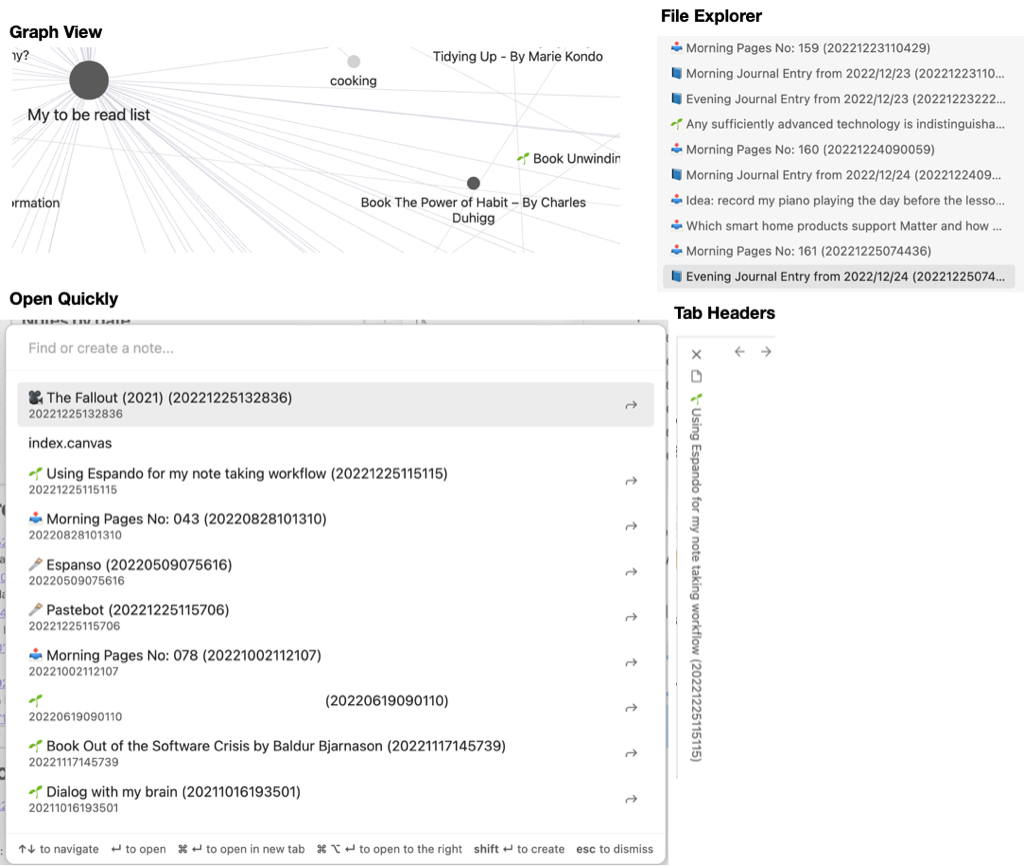
Task: Click the forward arrow in tab header
Action: pos(766,352)
